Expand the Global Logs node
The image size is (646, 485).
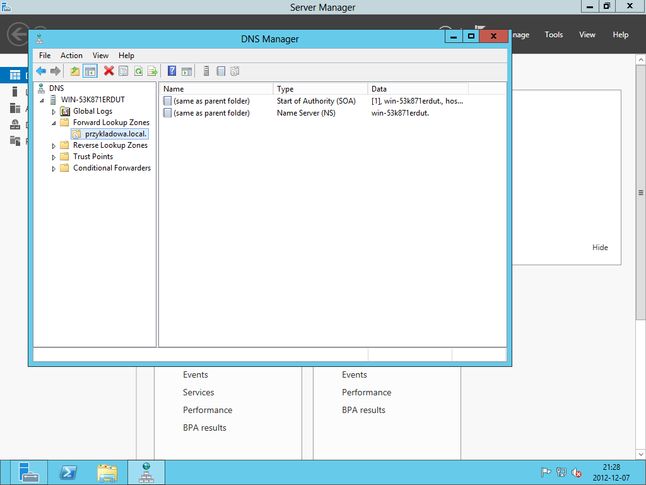[53, 112]
